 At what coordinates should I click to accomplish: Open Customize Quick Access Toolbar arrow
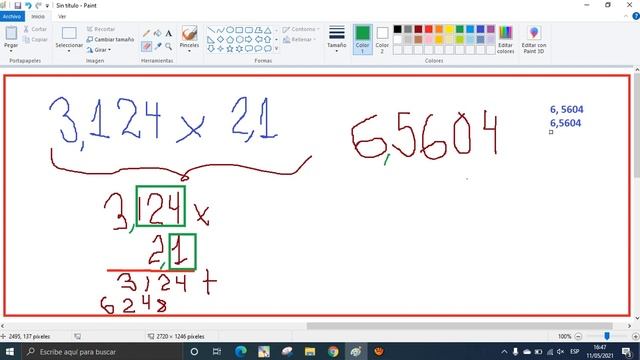[x=47, y=6]
